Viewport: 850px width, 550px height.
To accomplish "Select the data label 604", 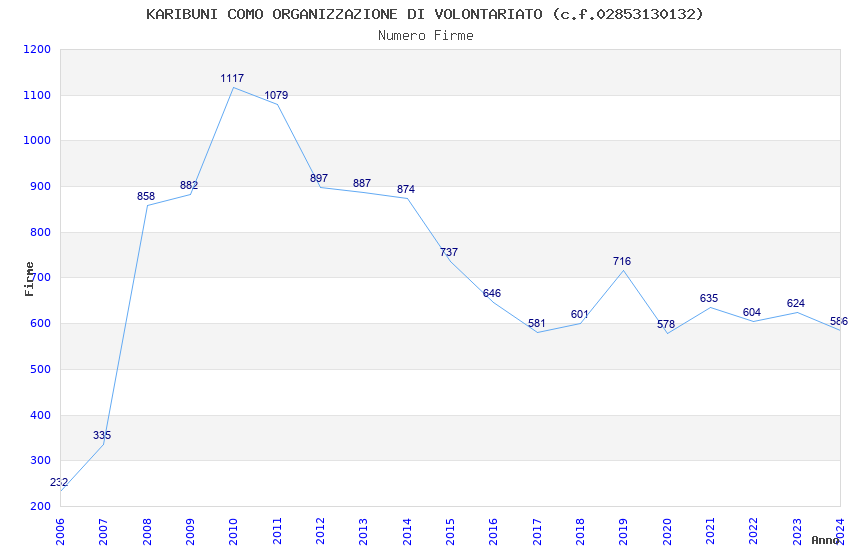I will coord(752,312).
